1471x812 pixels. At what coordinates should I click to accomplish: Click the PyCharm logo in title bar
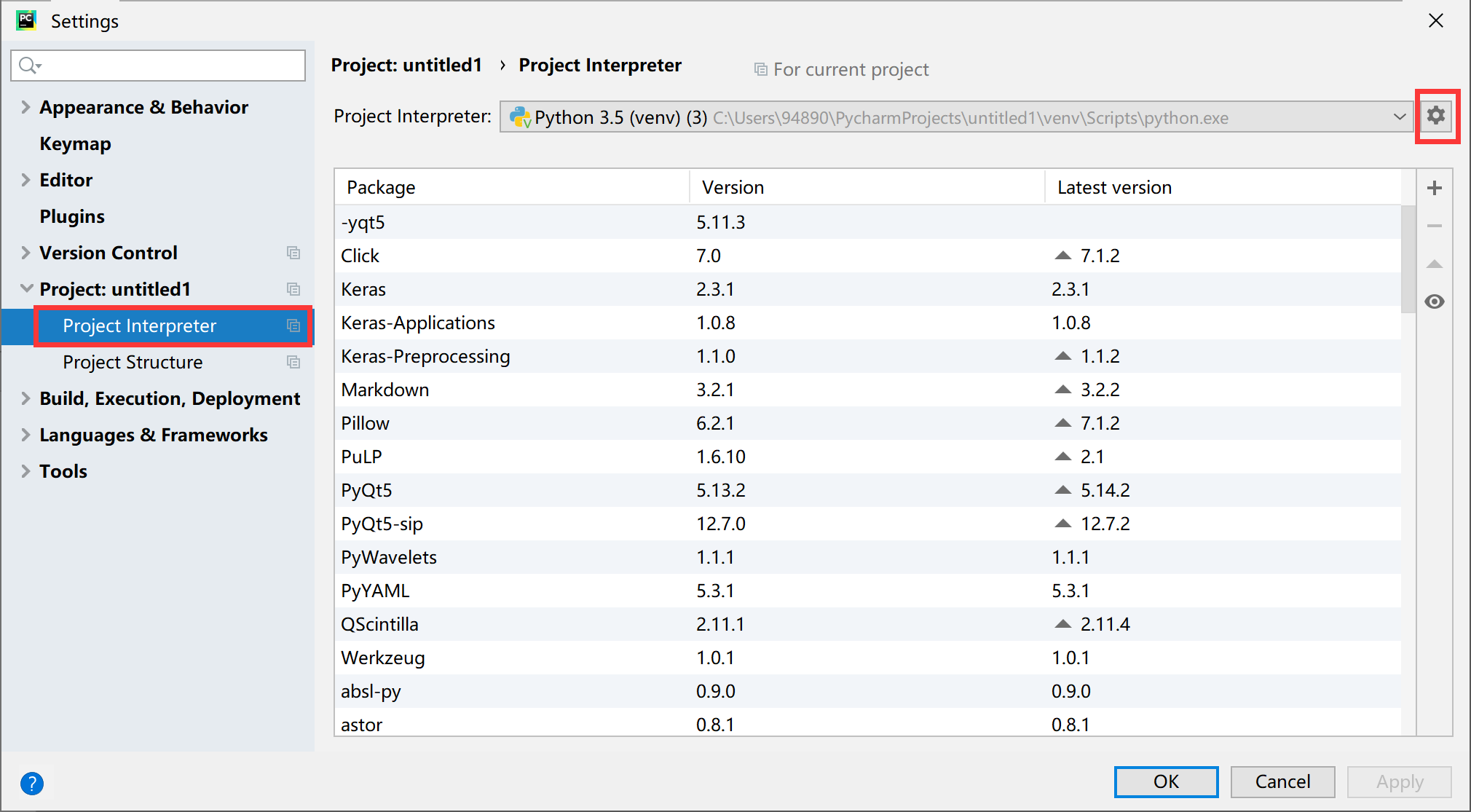coord(26,20)
